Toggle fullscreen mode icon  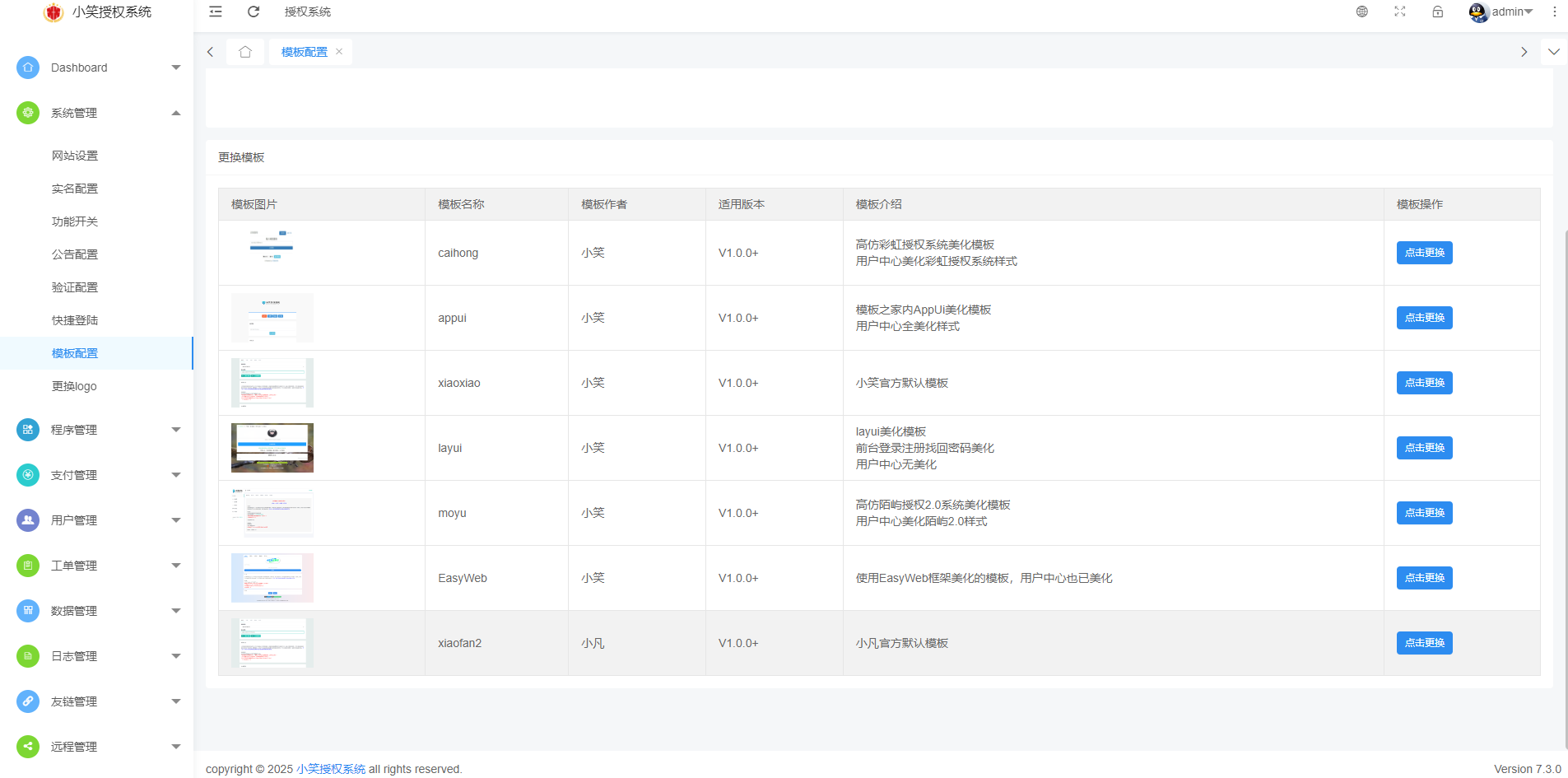point(1400,12)
